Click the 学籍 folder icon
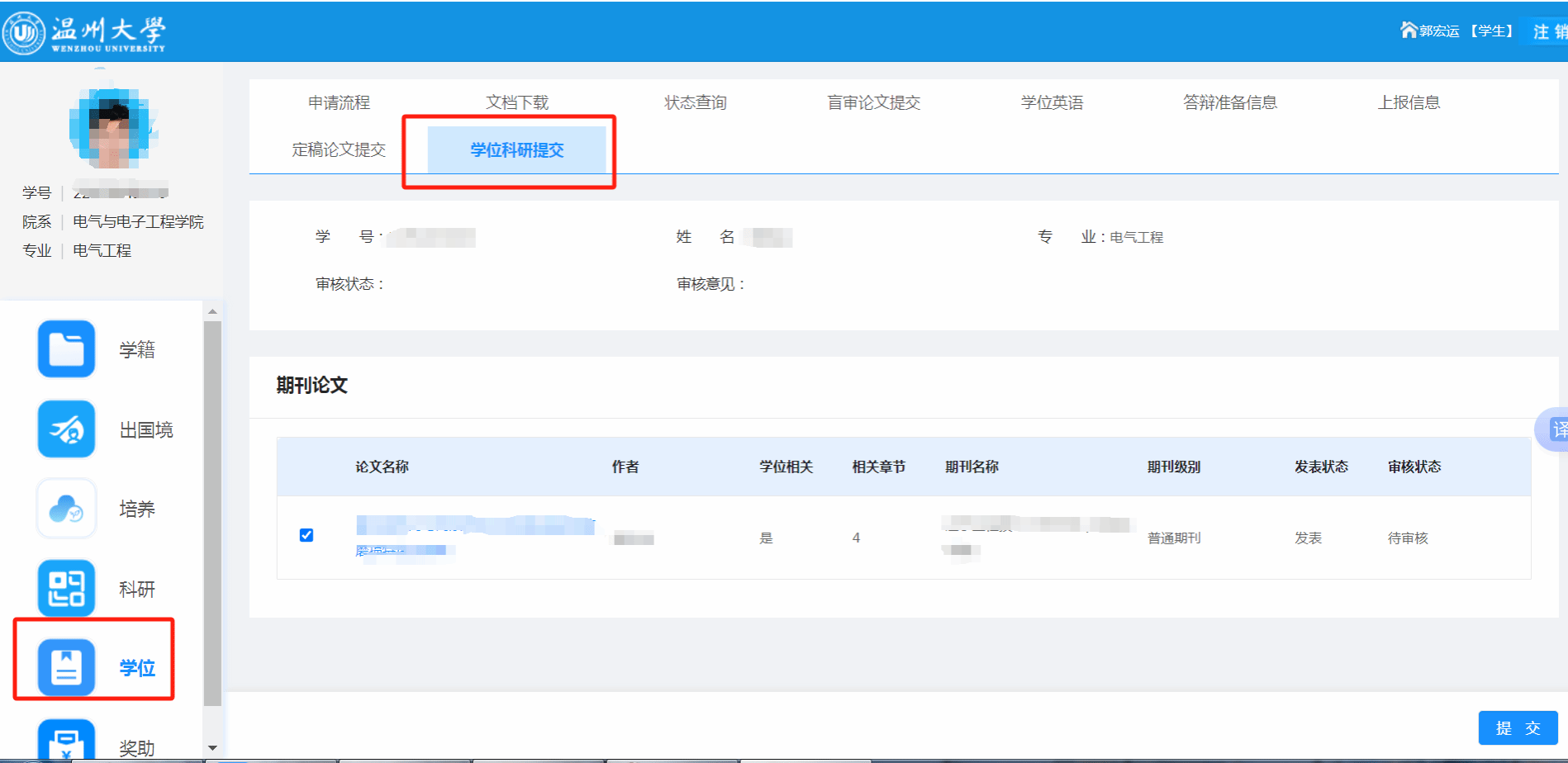This screenshot has width=1568, height=763. coord(66,349)
